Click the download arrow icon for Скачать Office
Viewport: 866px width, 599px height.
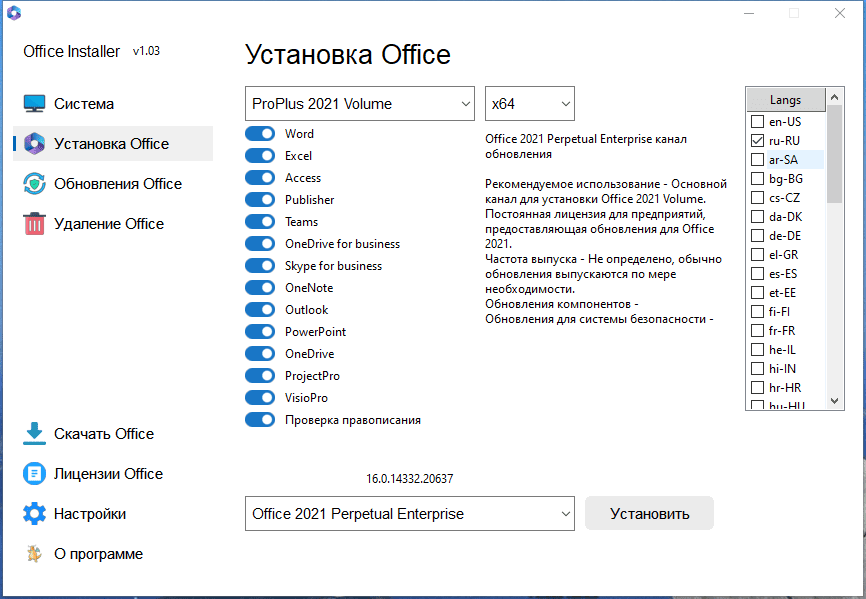tap(34, 434)
